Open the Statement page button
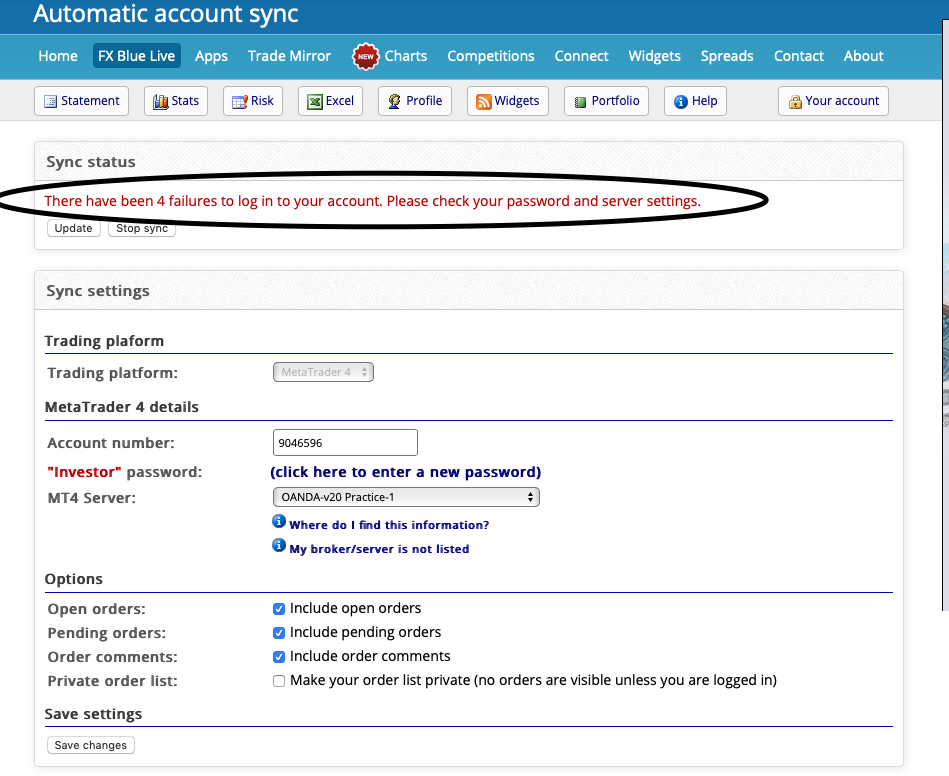Viewport: 949px width, 776px height. pyautogui.click(x=81, y=101)
